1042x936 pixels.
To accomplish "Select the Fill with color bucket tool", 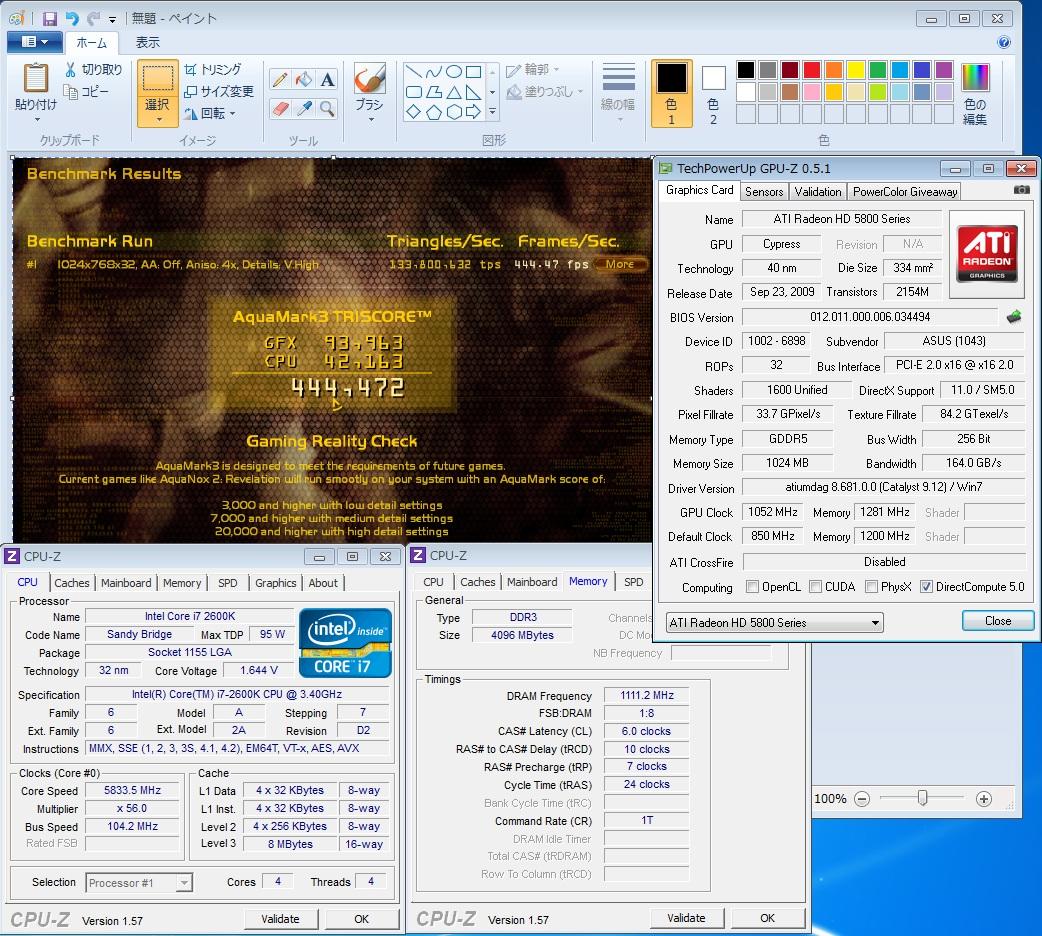I will [304, 80].
